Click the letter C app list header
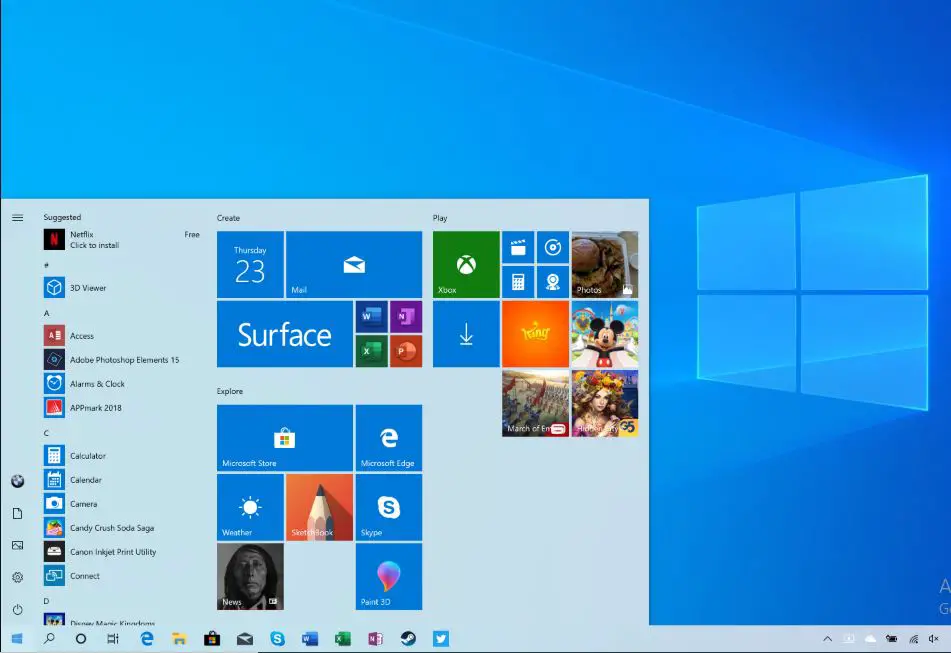This screenshot has height=653, width=951. point(47,433)
